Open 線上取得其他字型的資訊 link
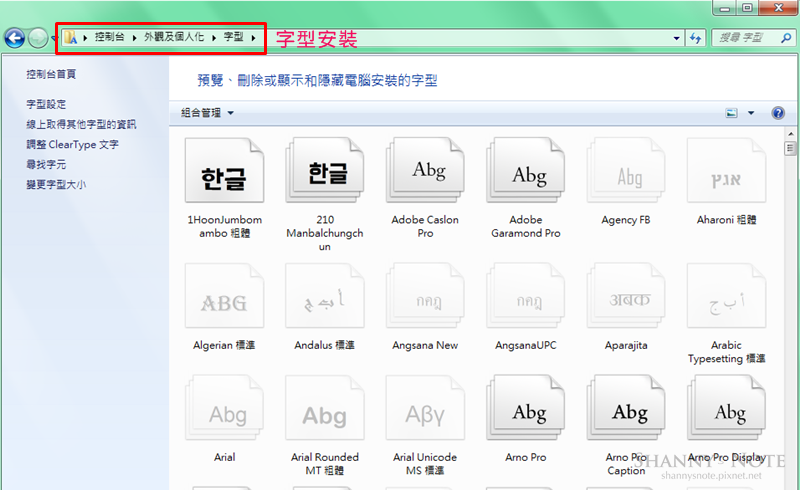Viewport: 800px width, 490px height. click(81, 124)
